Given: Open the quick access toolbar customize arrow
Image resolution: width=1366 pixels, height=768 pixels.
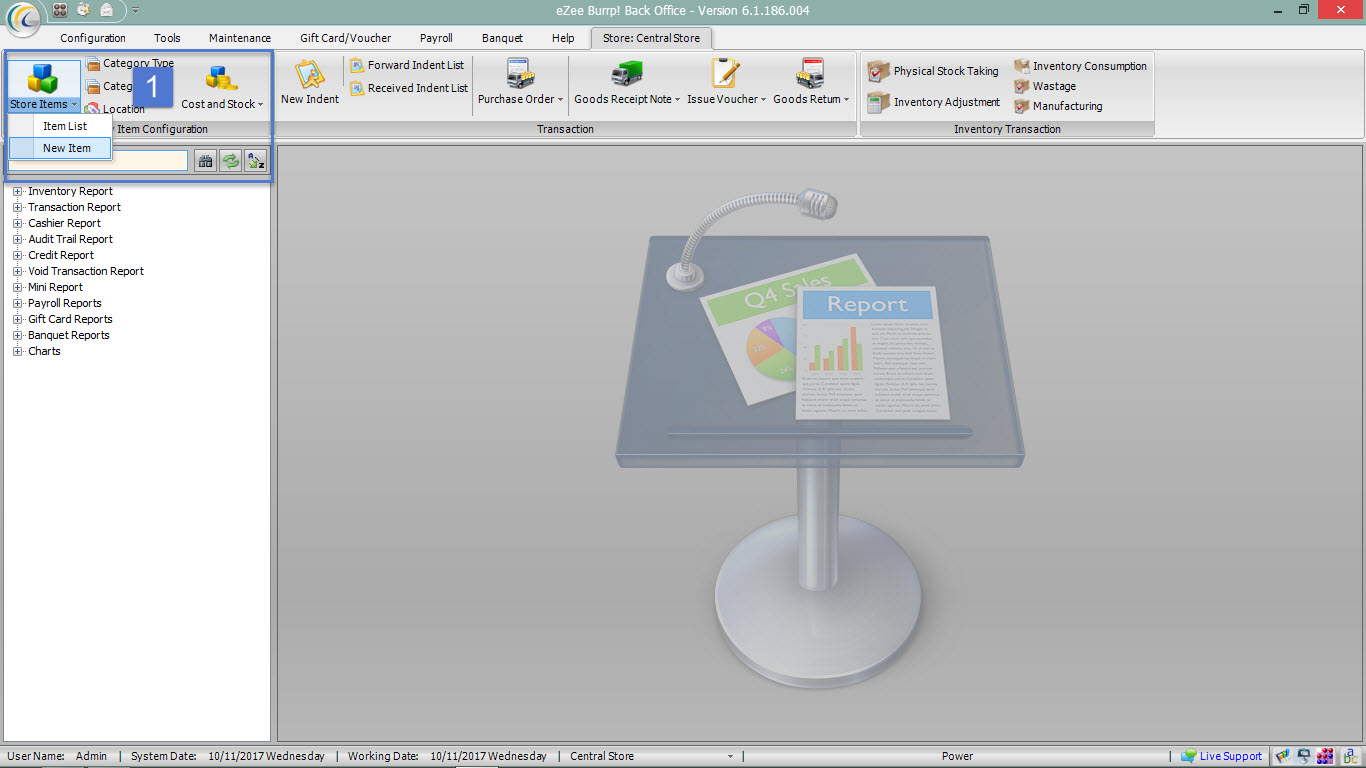Looking at the screenshot, I should coord(135,11).
